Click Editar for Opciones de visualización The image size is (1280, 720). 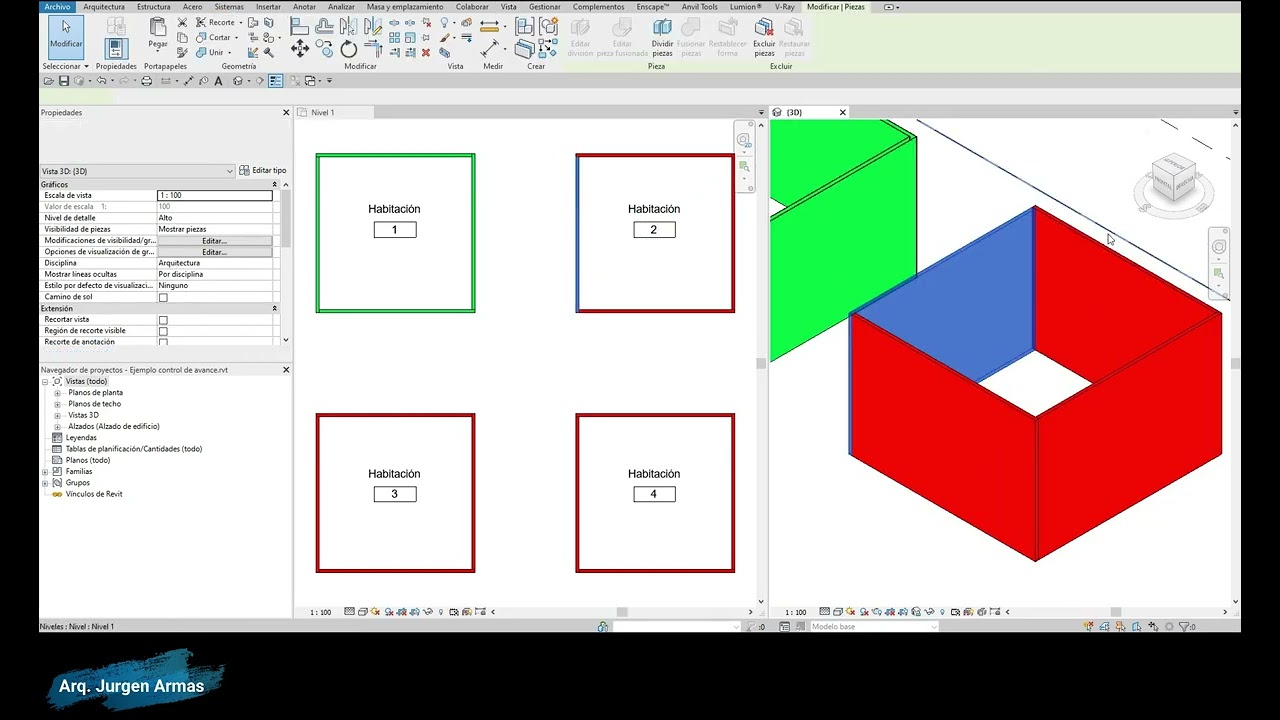pyautogui.click(x=214, y=252)
